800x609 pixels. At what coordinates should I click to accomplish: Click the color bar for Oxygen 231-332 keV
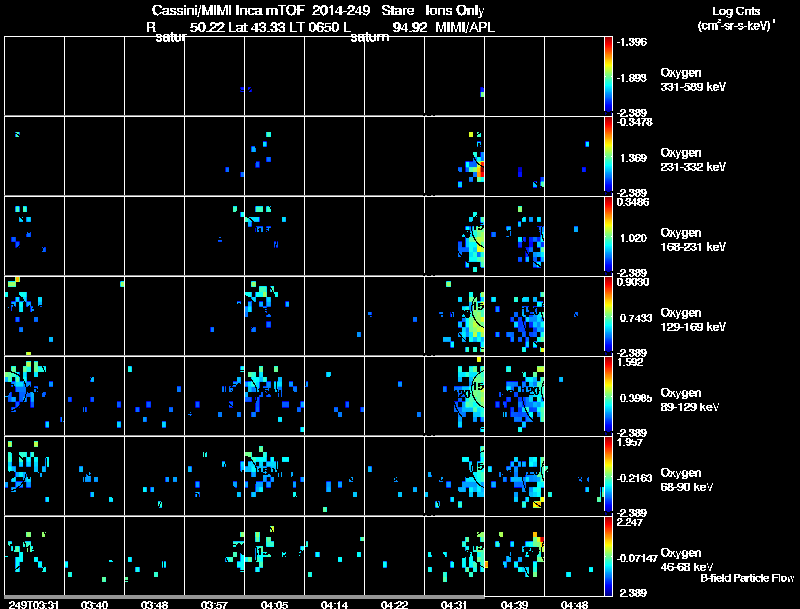click(x=608, y=155)
